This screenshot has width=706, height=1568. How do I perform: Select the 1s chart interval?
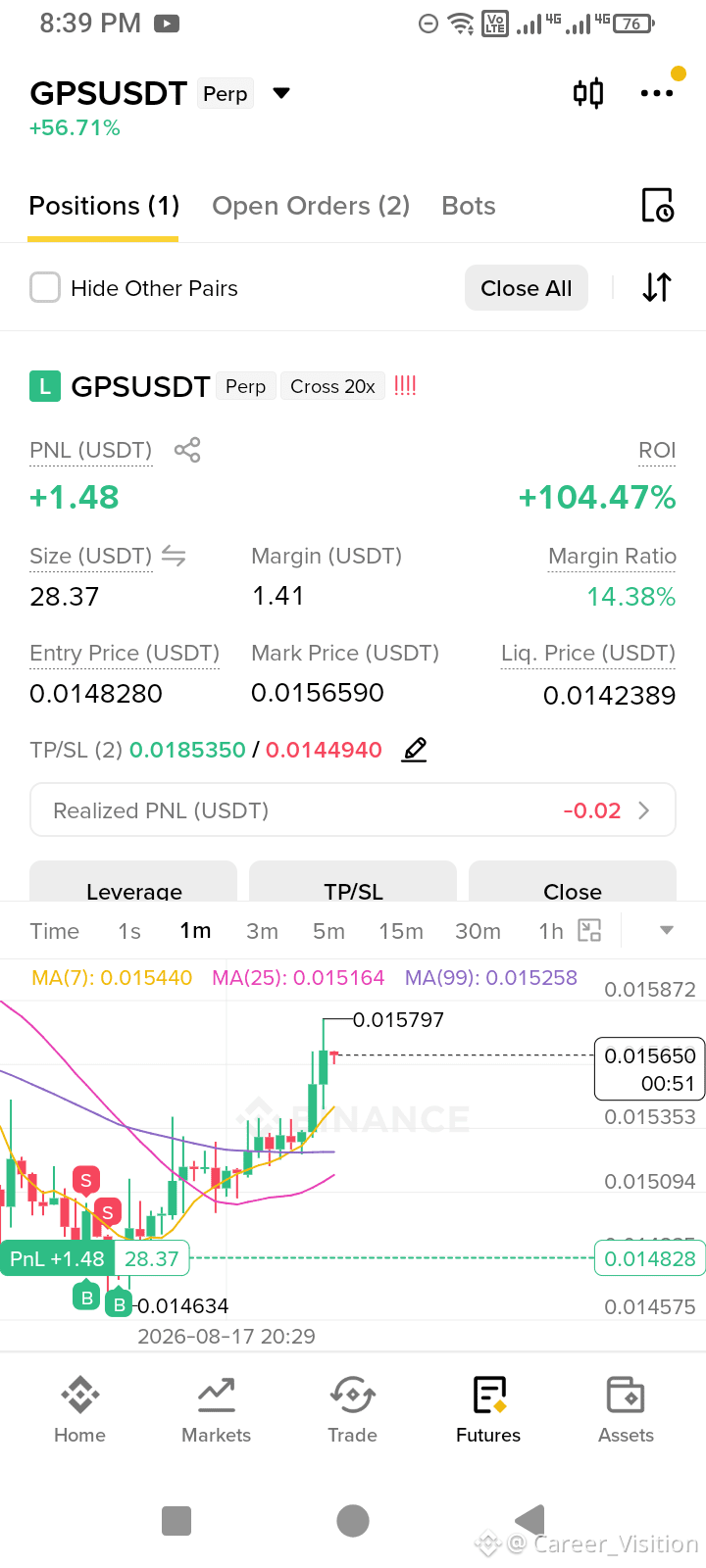pyautogui.click(x=129, y=931)
